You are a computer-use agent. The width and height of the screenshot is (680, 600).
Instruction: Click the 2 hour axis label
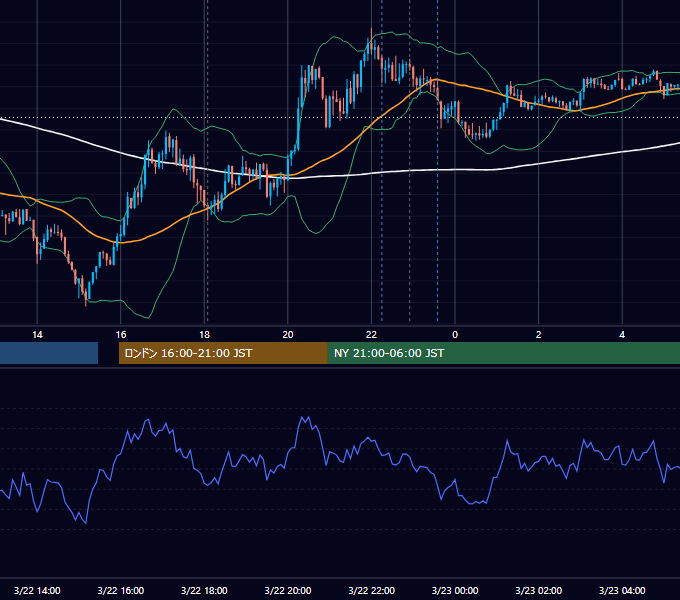pyautogui.click(x=539, y=335)
